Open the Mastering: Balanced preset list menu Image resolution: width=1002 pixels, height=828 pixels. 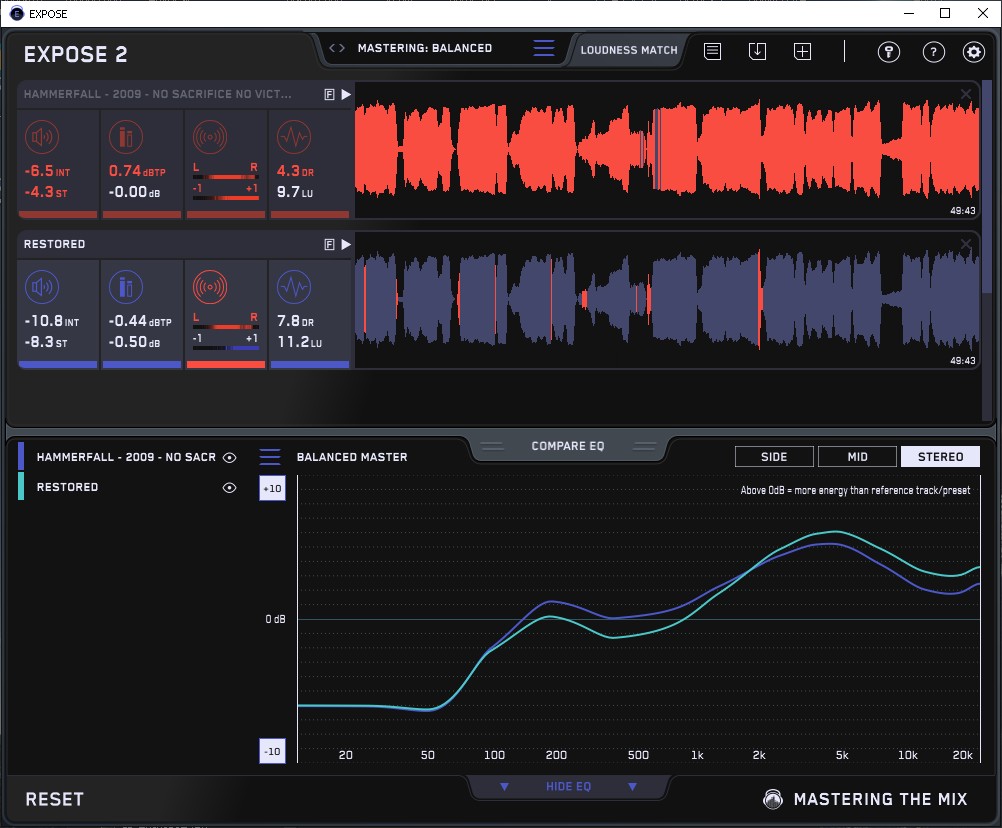[543, 48]
